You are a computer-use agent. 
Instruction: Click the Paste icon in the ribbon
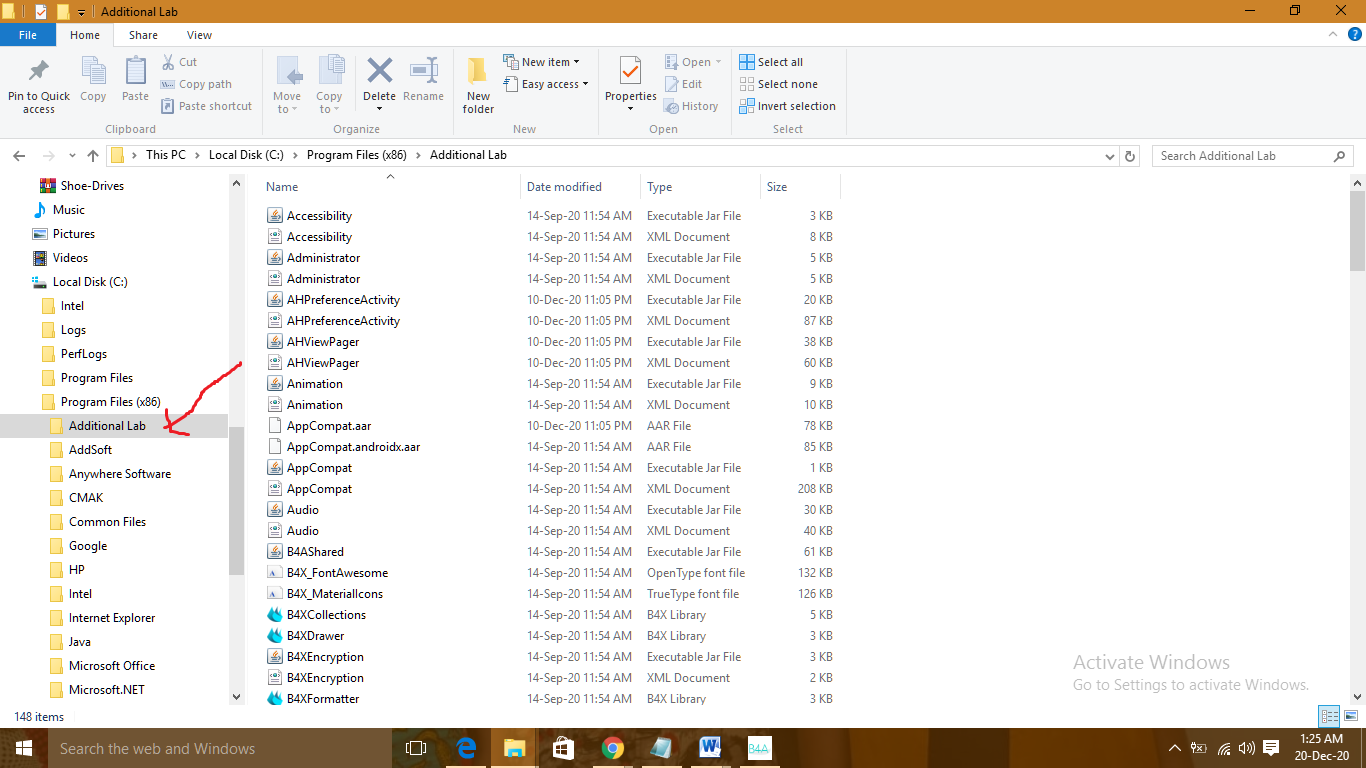pyautogui.click(x=135, y=72)
